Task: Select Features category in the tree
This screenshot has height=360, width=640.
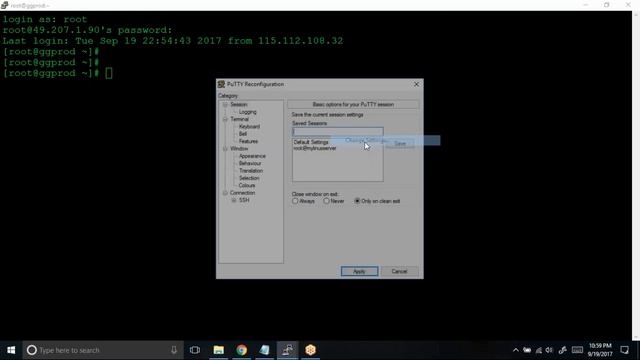Action: pyautogui.click(x=249, y=141)
